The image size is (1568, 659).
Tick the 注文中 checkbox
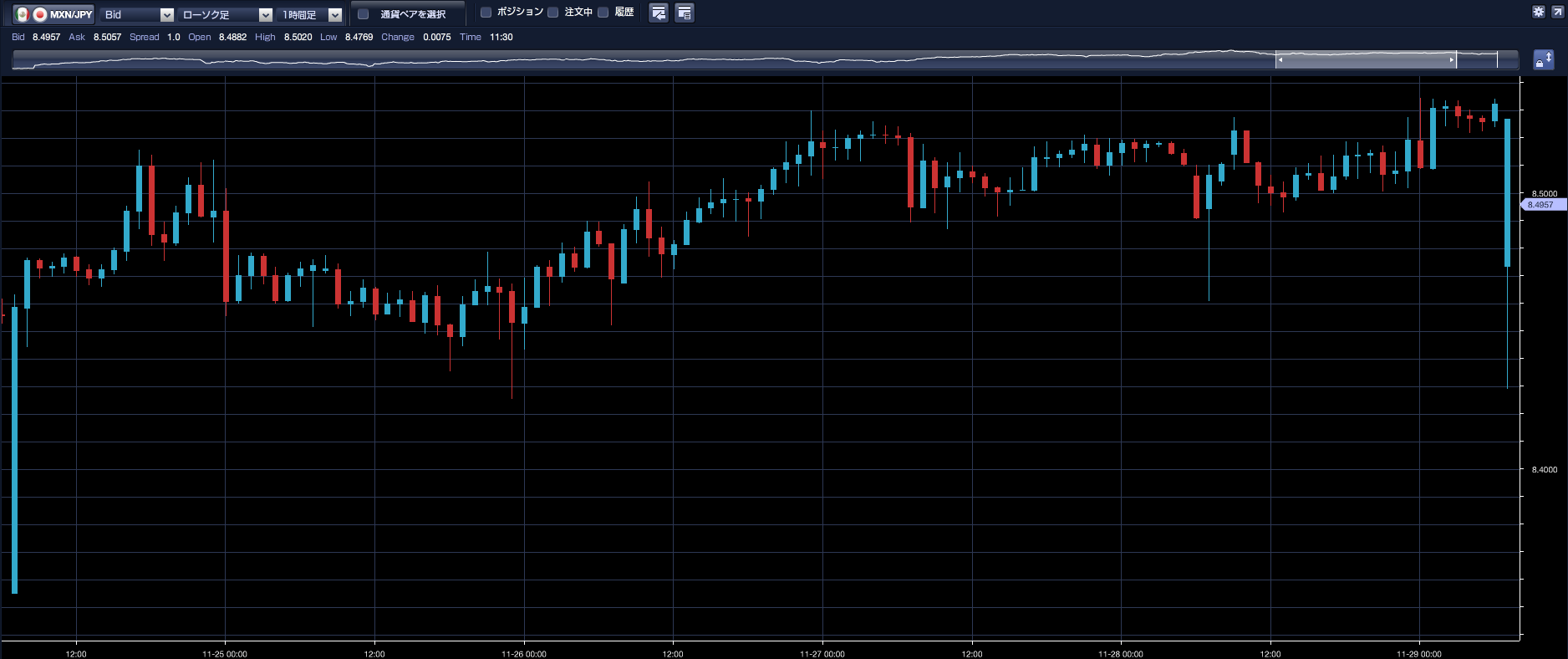(x=553, y=13)
